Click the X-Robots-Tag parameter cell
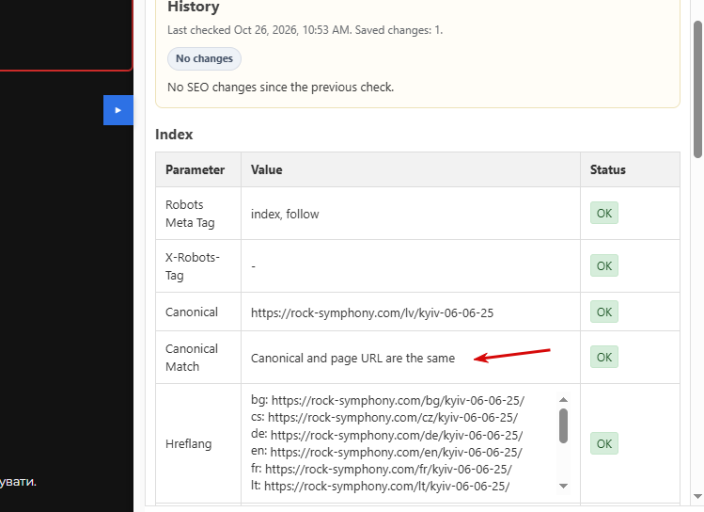The height and width of the screenshot is (512, 704). (198, 266)
